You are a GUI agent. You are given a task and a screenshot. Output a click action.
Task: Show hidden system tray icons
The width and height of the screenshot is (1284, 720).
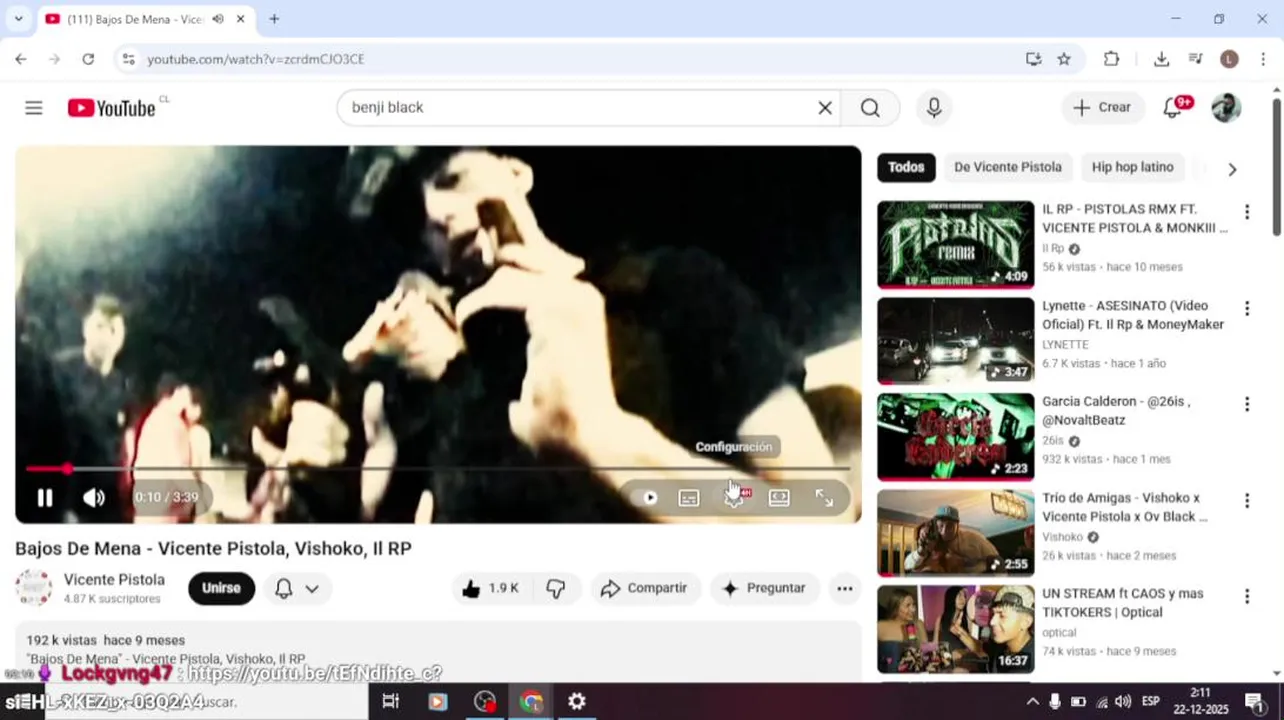point(1032,701)
